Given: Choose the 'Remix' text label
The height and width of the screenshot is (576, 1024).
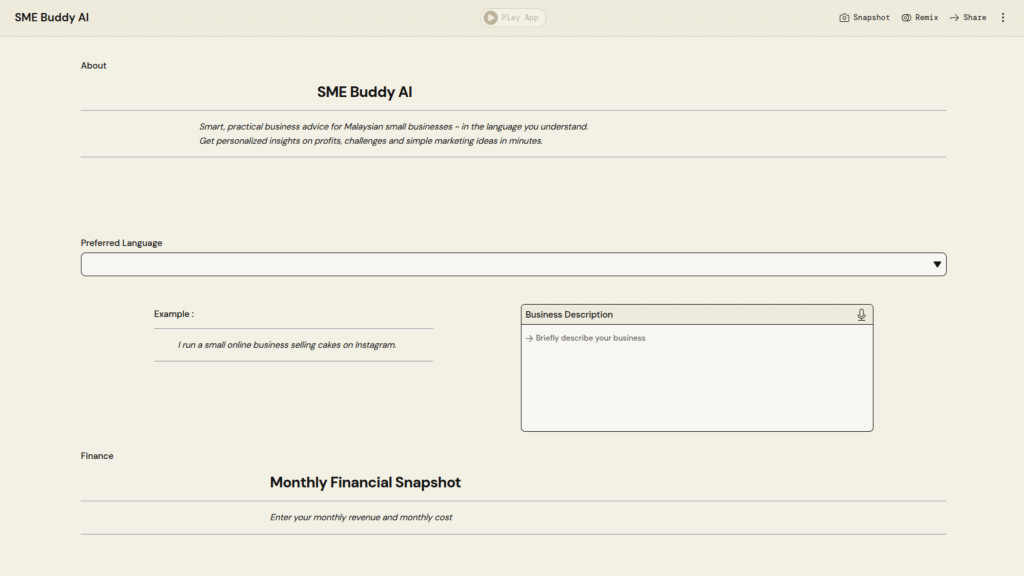Looking at the screenshot, I should coord(926,18).
